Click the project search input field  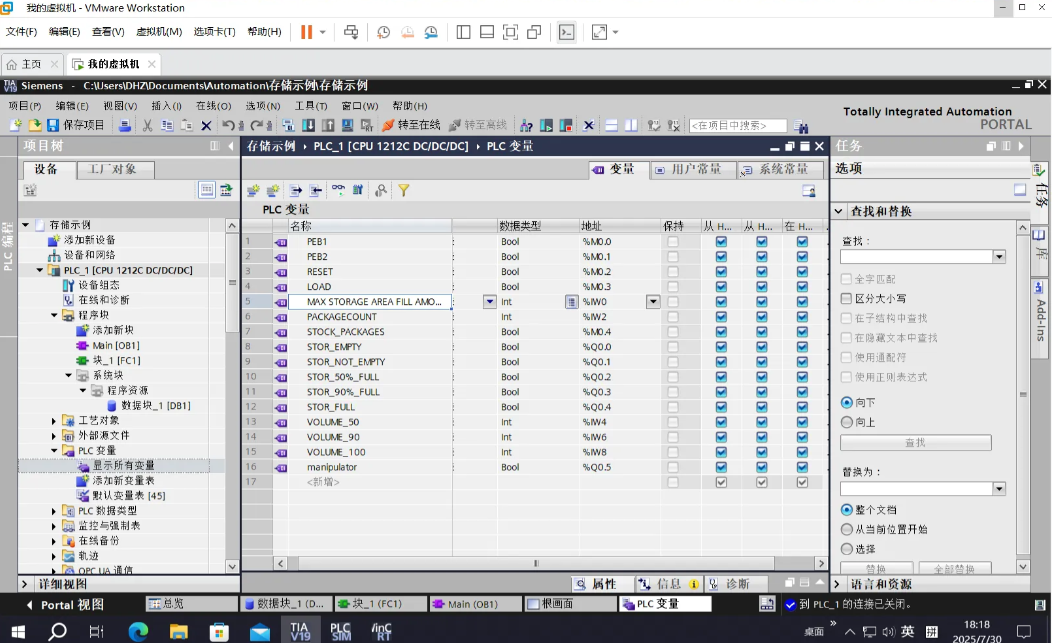[x=738, y=125]
